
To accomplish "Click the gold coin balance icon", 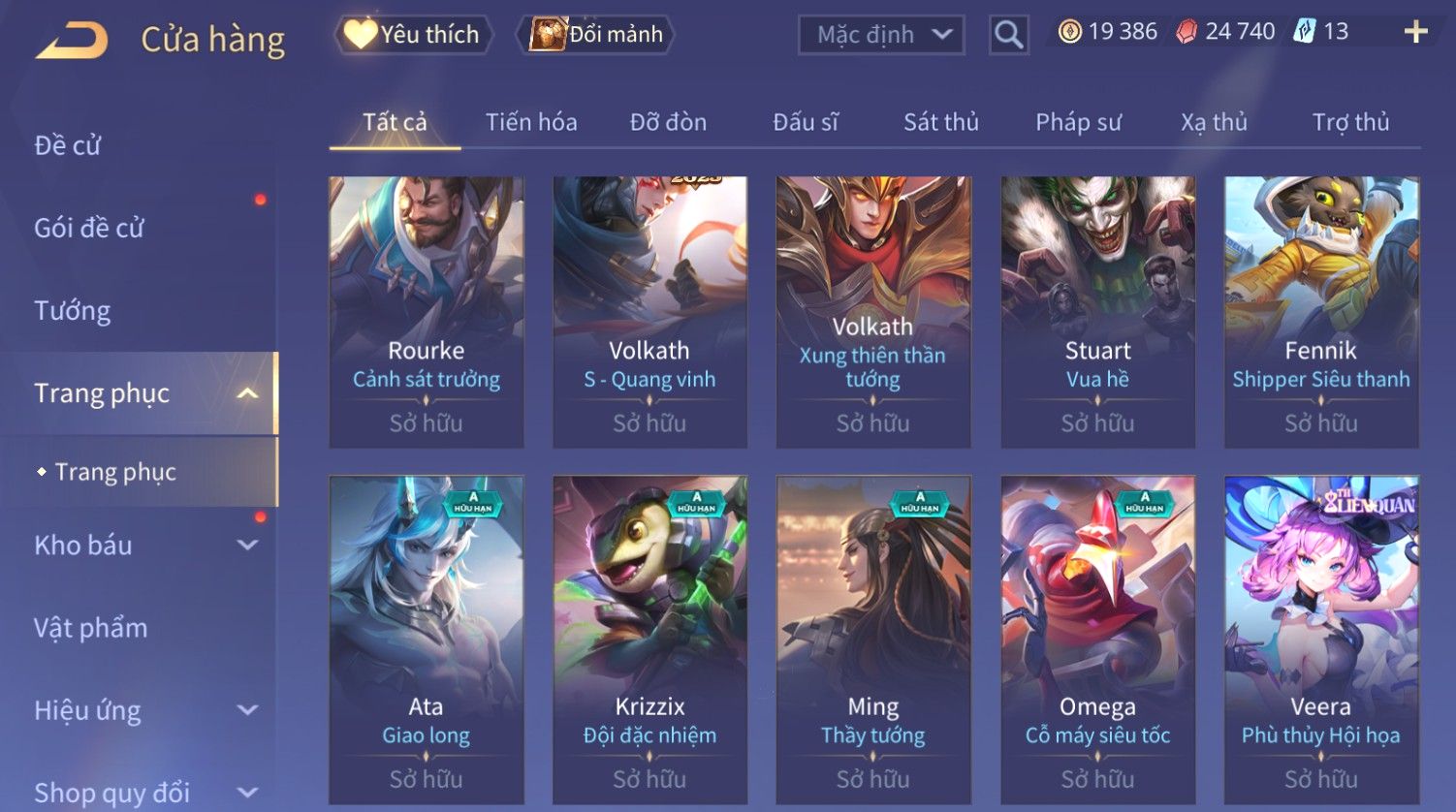I will click(1069, 32).
